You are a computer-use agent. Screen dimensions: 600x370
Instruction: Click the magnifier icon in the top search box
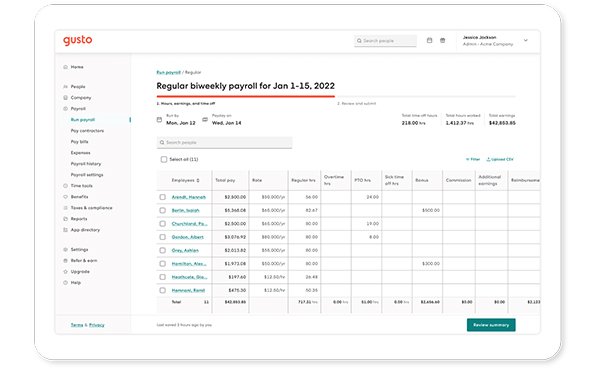pyautogui.click(x=359, y=41)
